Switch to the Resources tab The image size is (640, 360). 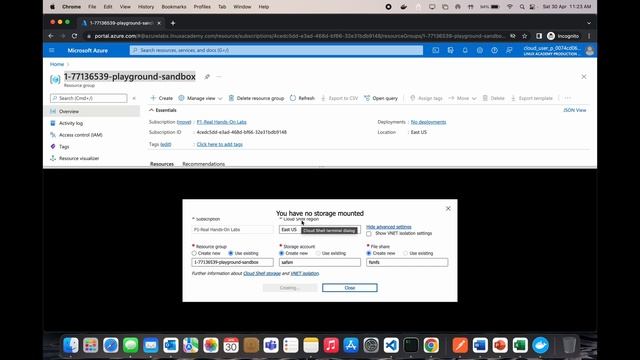pyautogui.click(x=162, y=164)
